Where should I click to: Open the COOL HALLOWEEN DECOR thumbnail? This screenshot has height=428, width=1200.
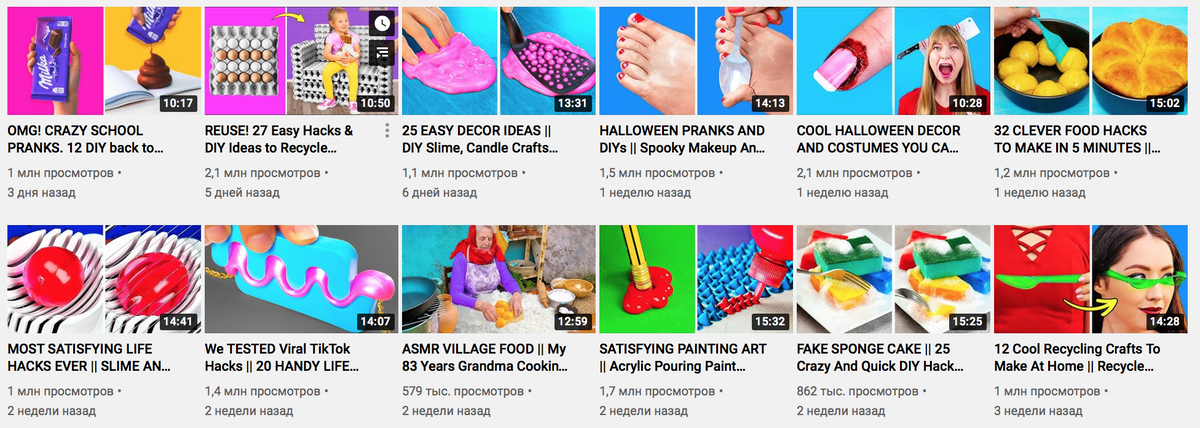point(893,61)
